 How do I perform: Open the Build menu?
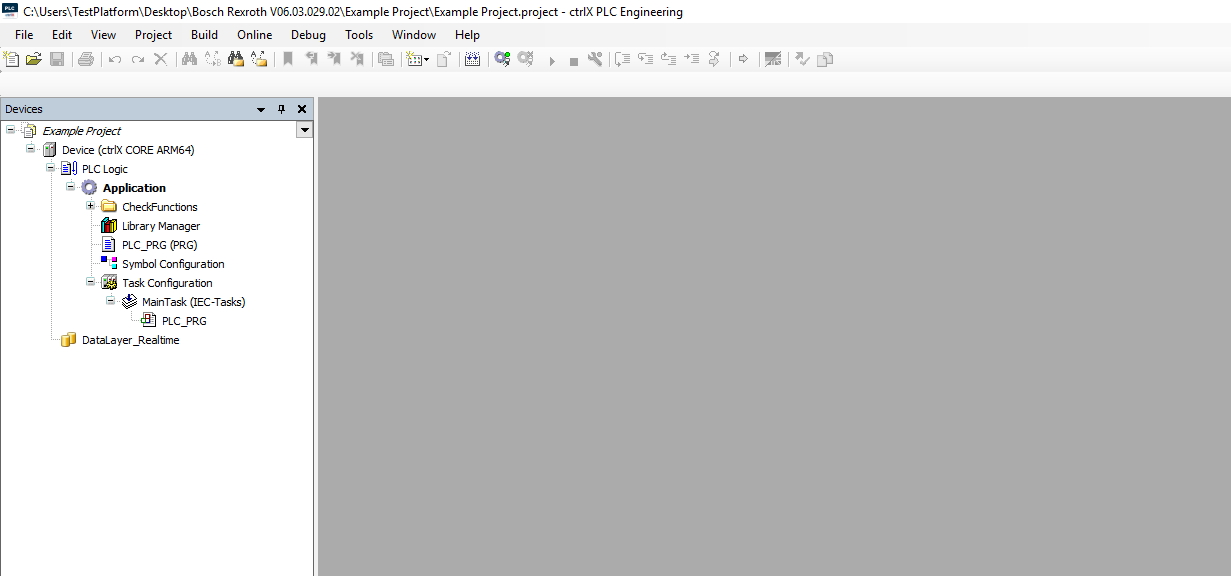tap(204, 35)
